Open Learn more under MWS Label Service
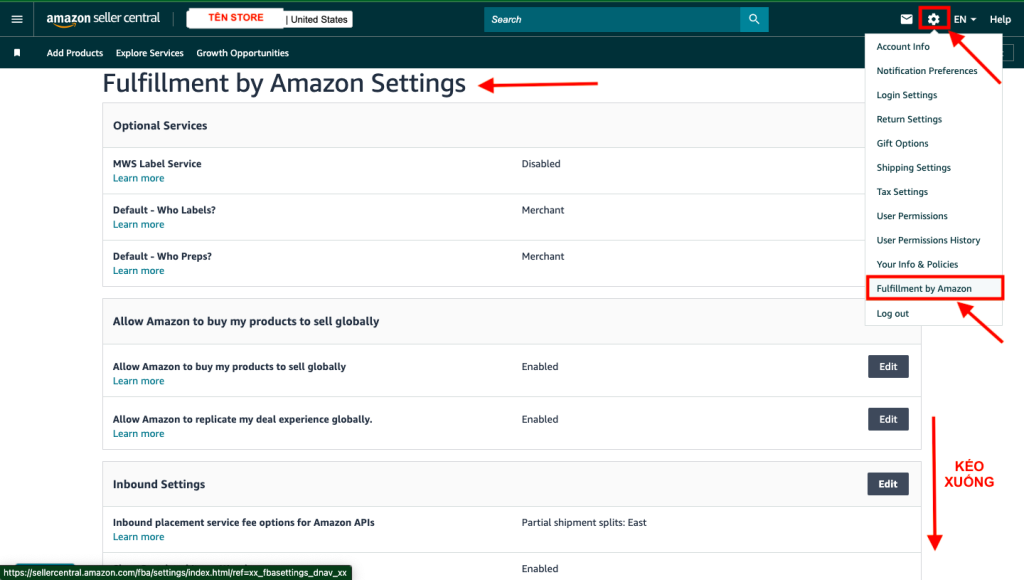 coord(138,177)
